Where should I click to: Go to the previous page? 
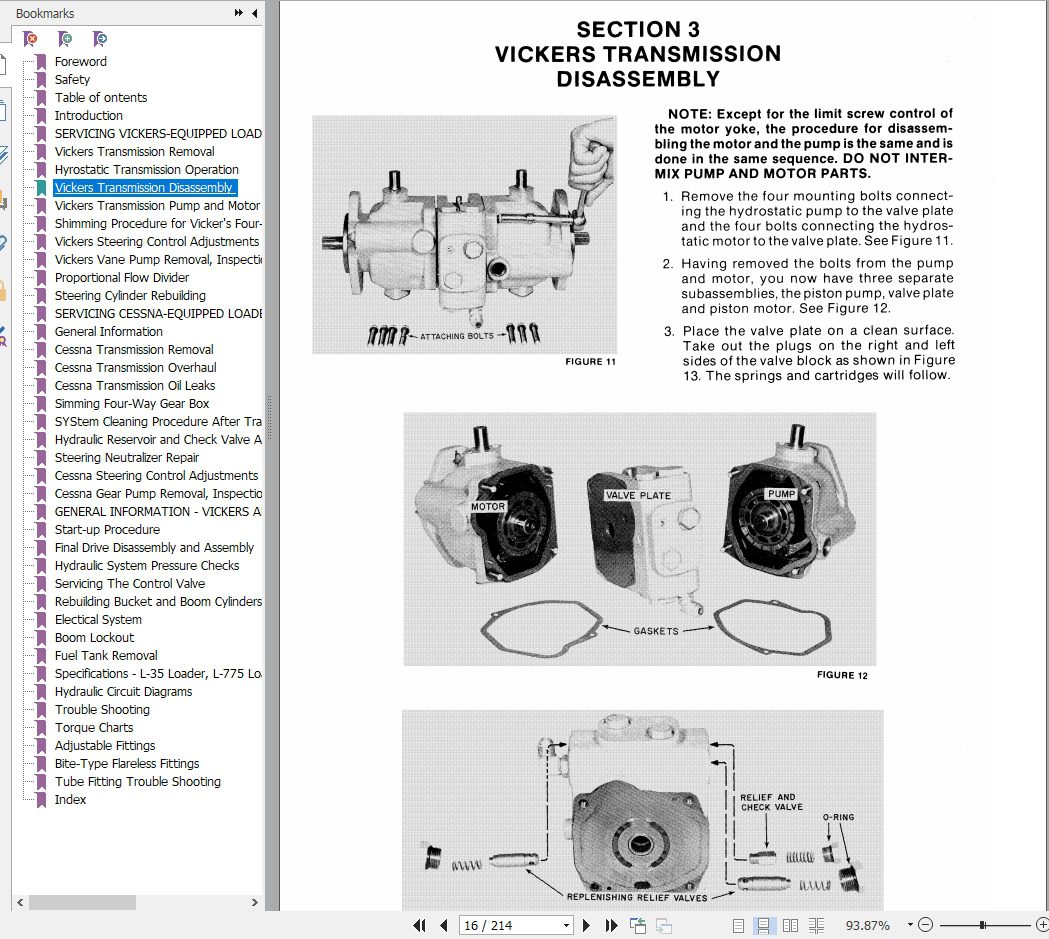pyautogui.click(x=444, y=926)
